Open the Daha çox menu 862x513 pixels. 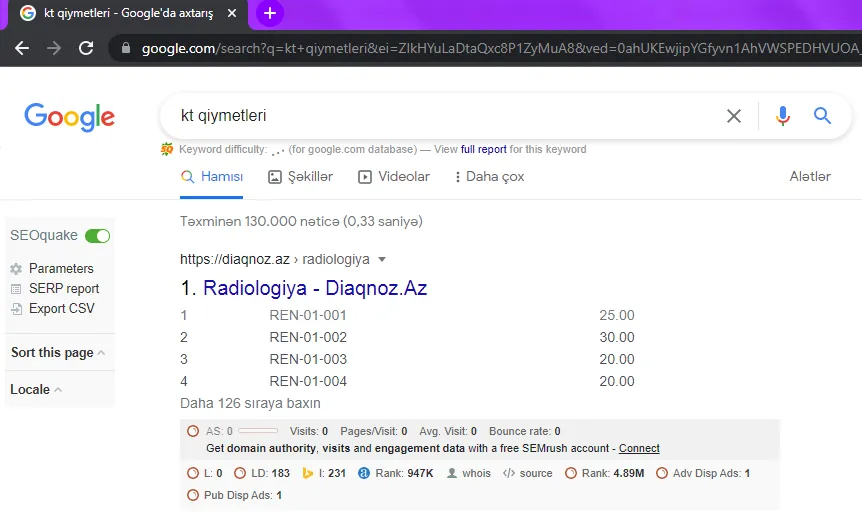[489, 176]
